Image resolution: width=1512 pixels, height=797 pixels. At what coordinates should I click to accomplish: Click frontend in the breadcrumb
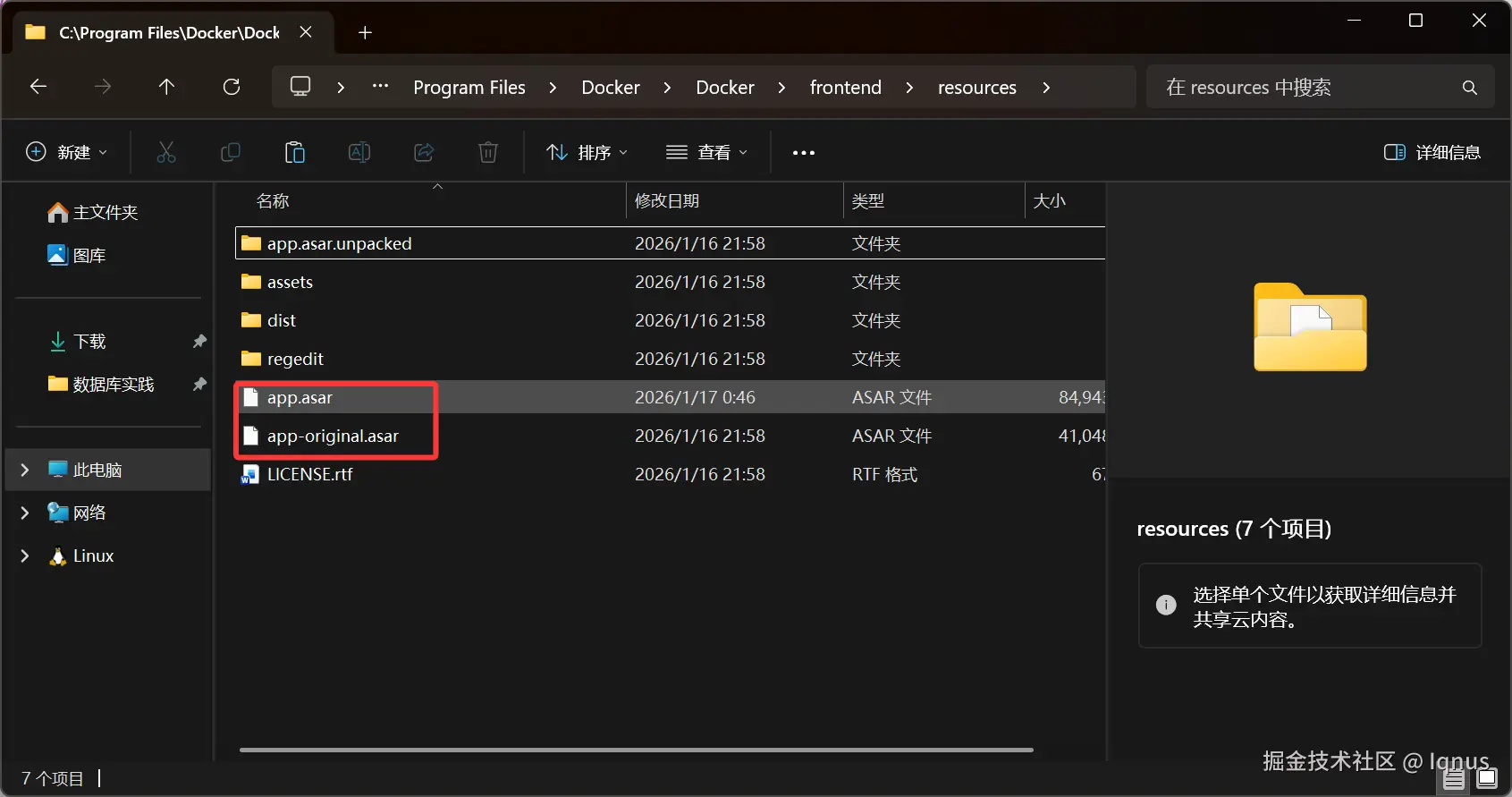(x=846, y=88)
